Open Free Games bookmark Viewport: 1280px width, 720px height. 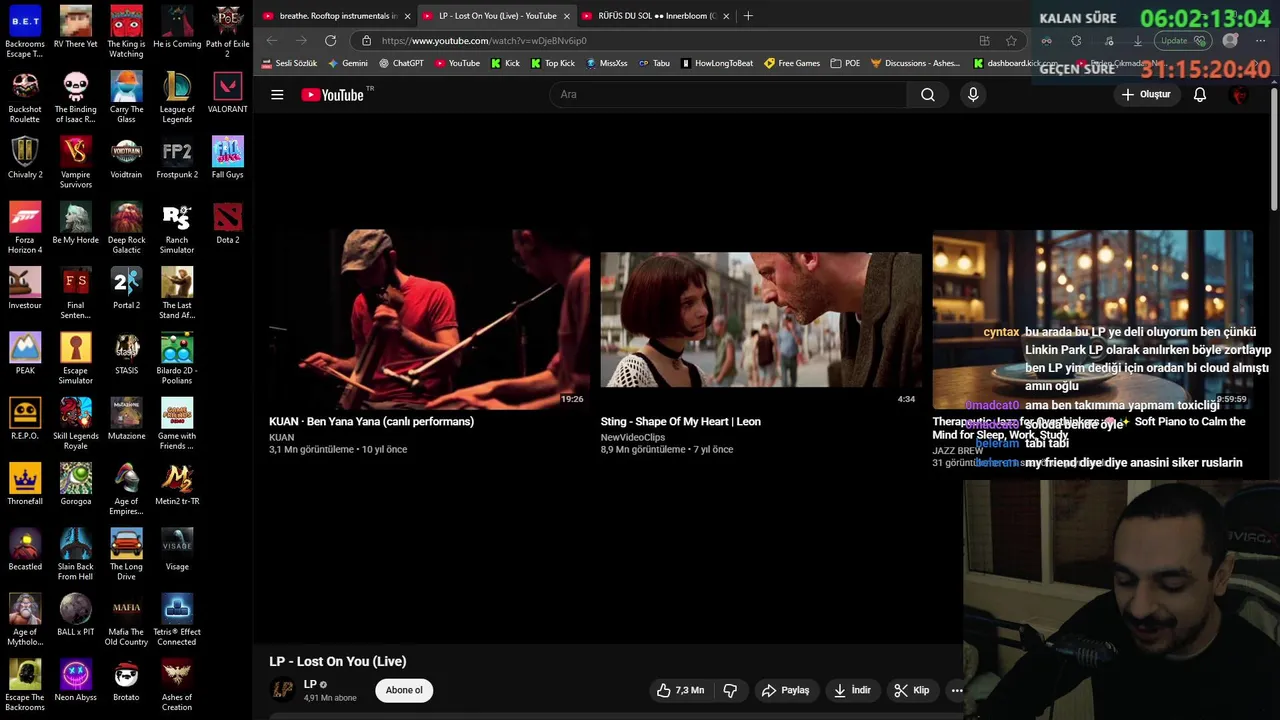(792, 63)
